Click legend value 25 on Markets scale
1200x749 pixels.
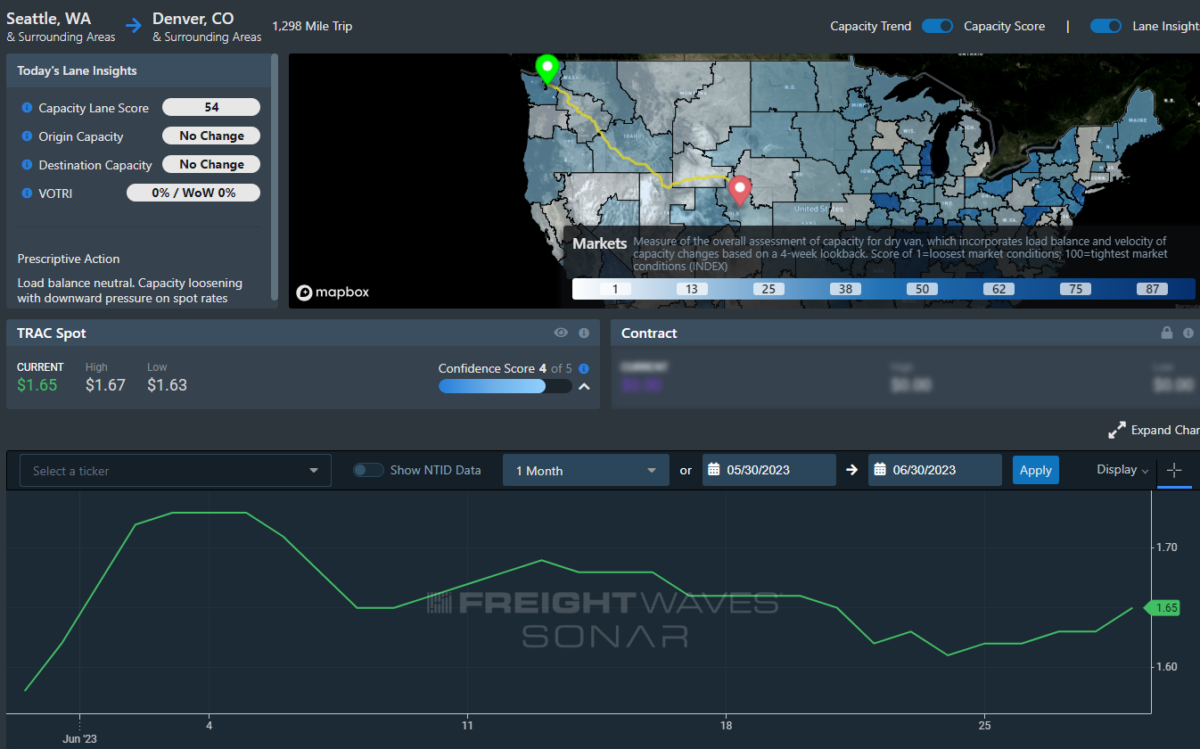pos(770,289)
